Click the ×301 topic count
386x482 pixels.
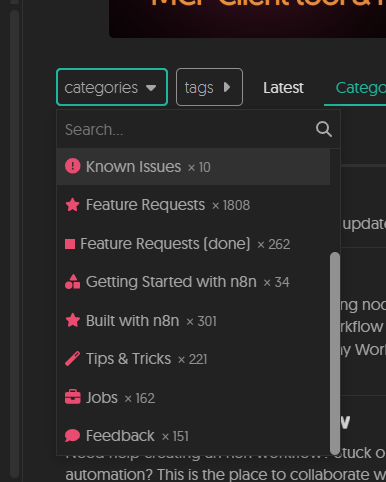(201, 322)
